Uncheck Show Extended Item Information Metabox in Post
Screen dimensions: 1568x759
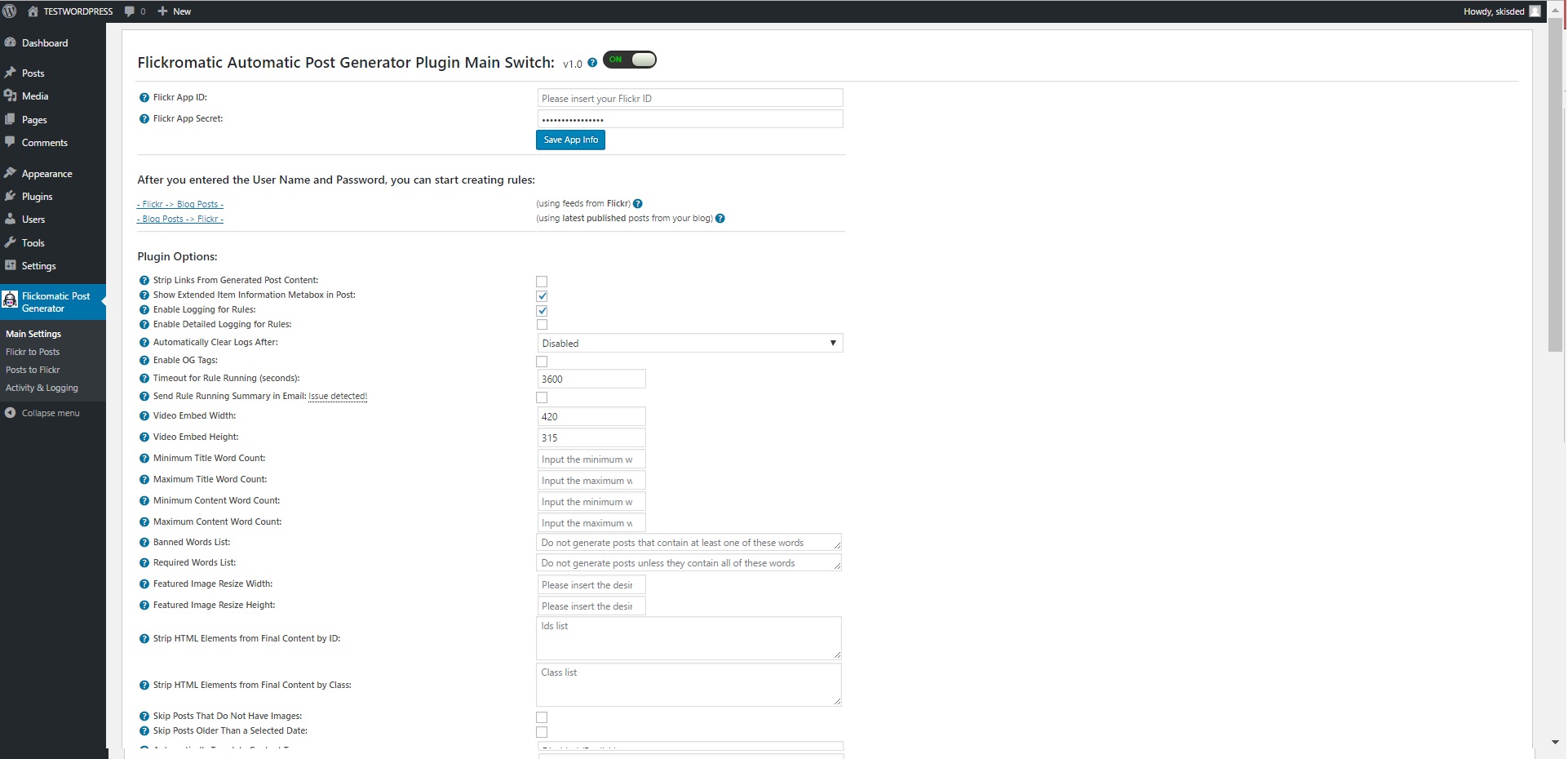pos(542,296)
